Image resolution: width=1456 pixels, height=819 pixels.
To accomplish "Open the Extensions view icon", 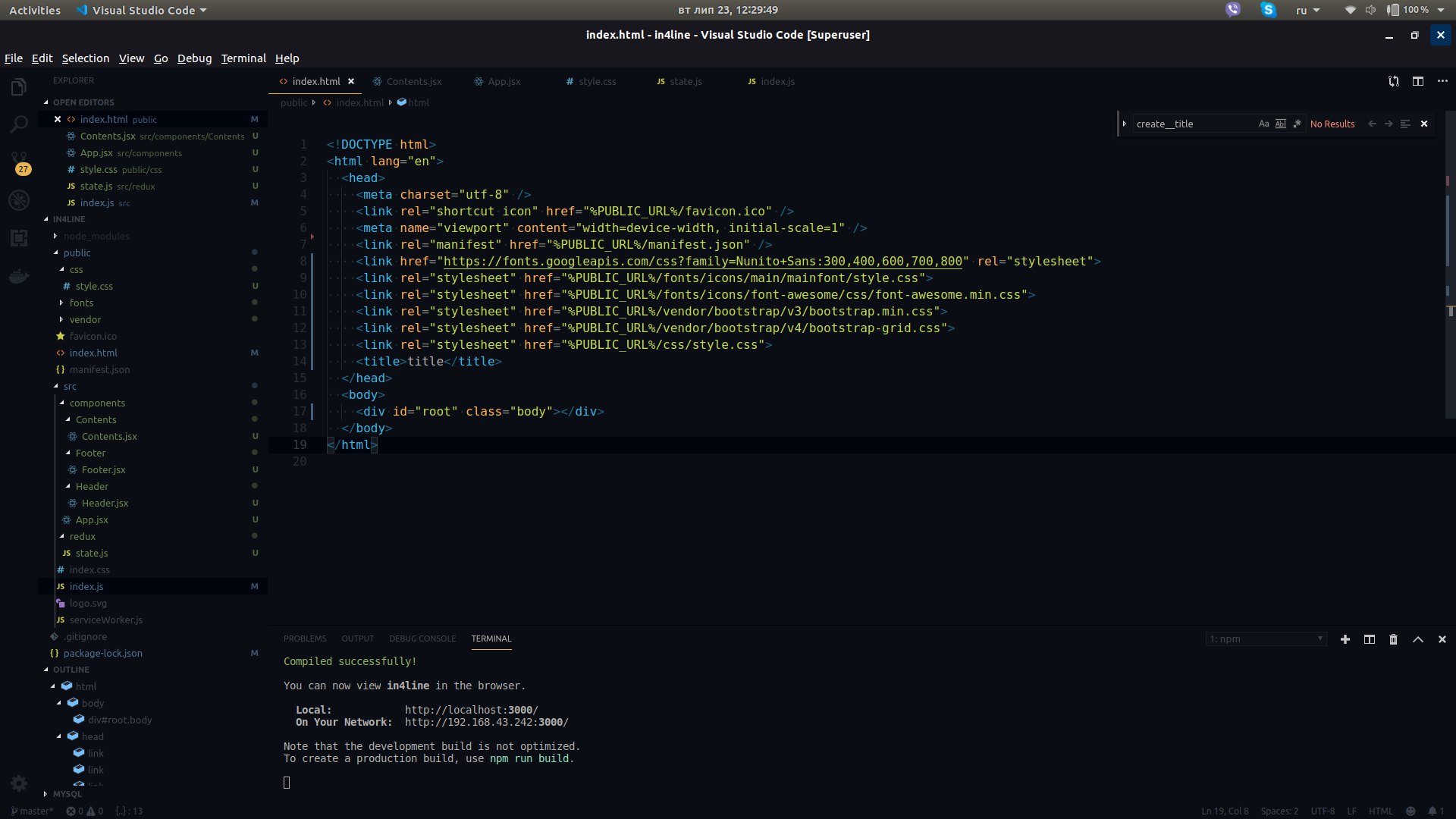I will (x=19, y=238).
